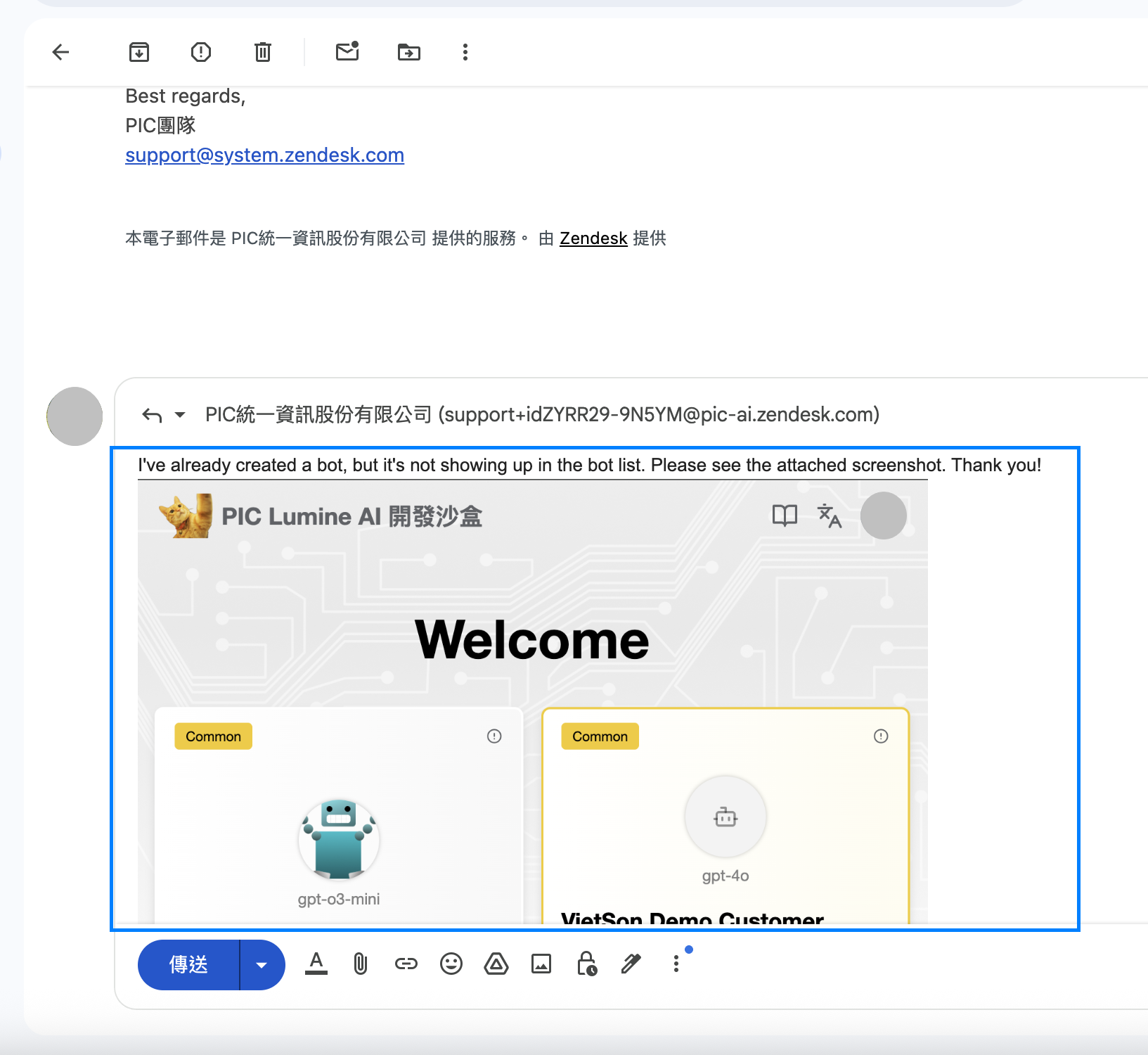
Task: Open the emoji picker
Action: click(451, 964)
